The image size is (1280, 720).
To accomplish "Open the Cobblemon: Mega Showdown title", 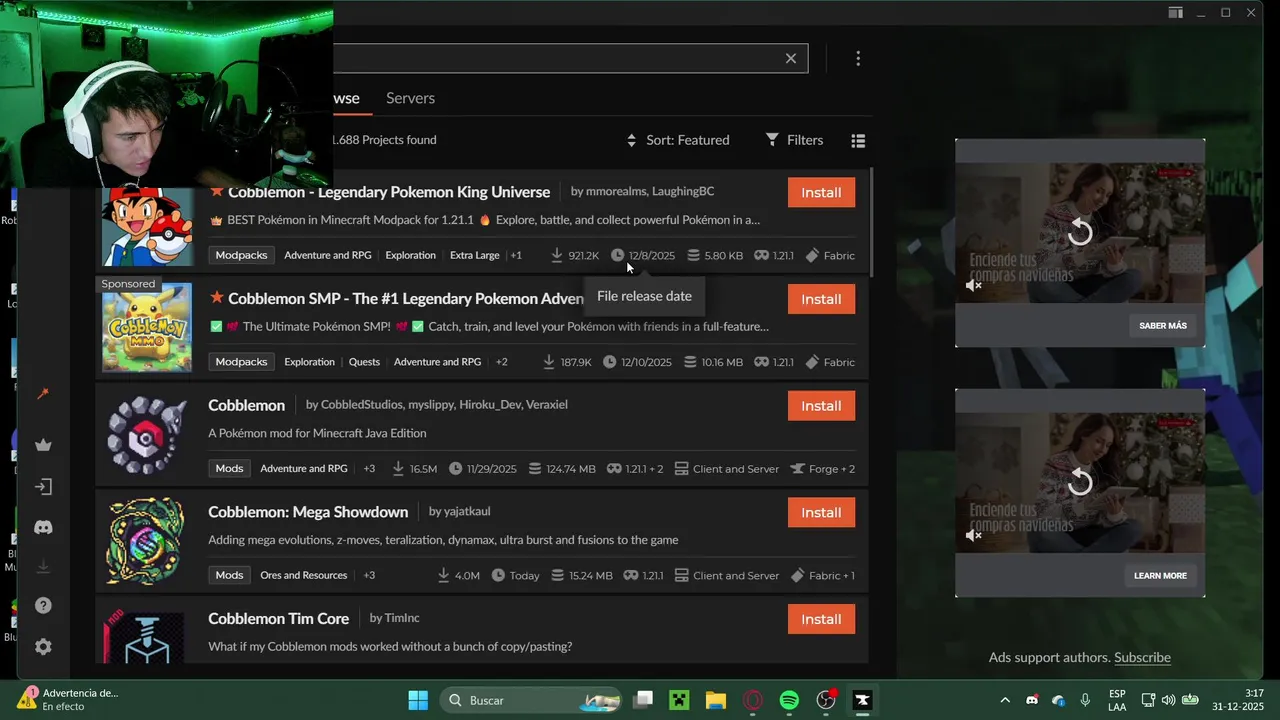I will (308, 512).
